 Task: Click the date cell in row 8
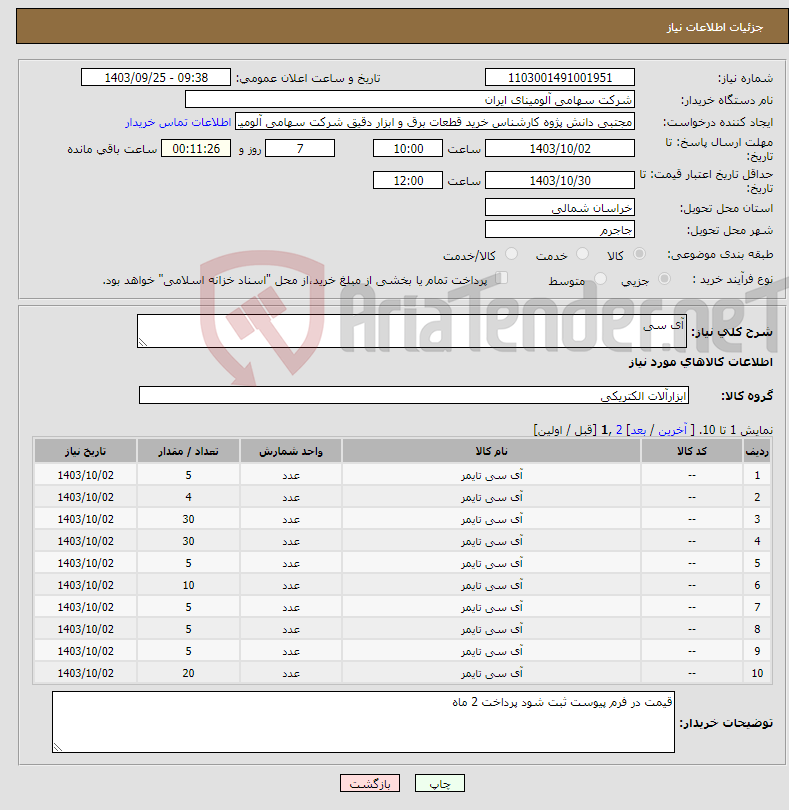[85, 629]
